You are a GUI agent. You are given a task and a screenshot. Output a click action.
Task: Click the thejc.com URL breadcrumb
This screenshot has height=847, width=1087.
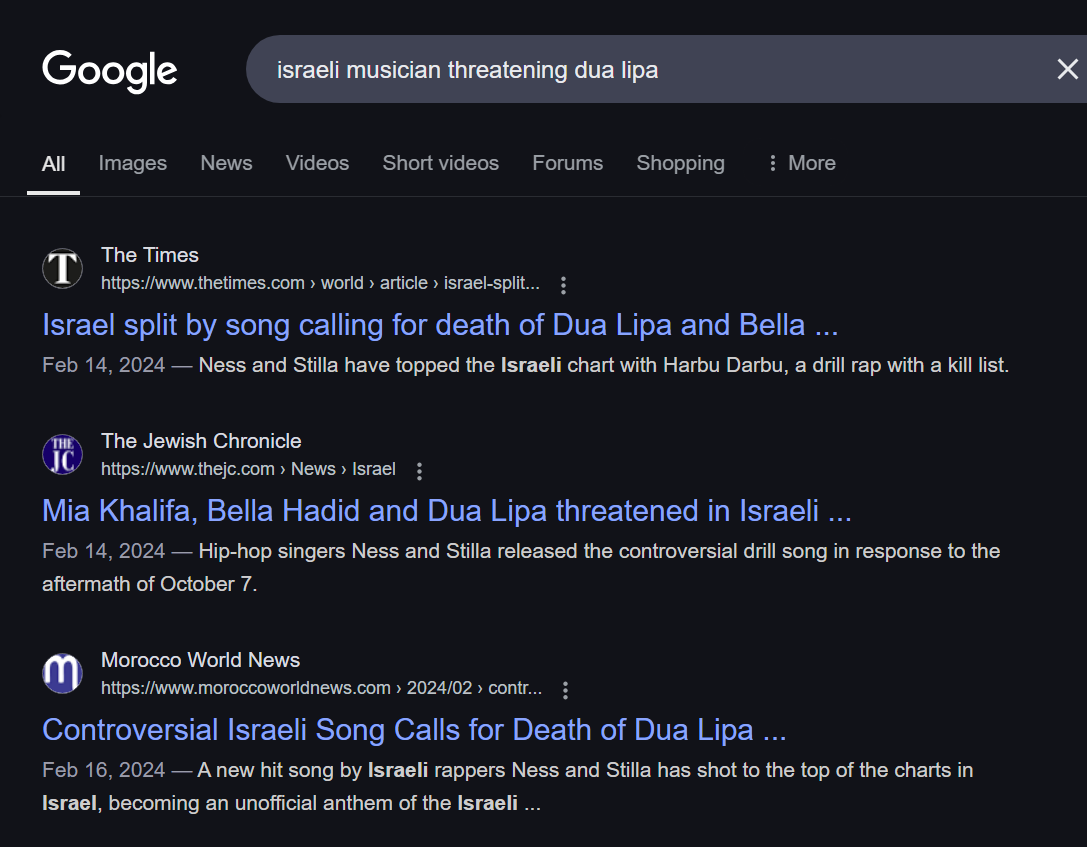click(248, 469)
